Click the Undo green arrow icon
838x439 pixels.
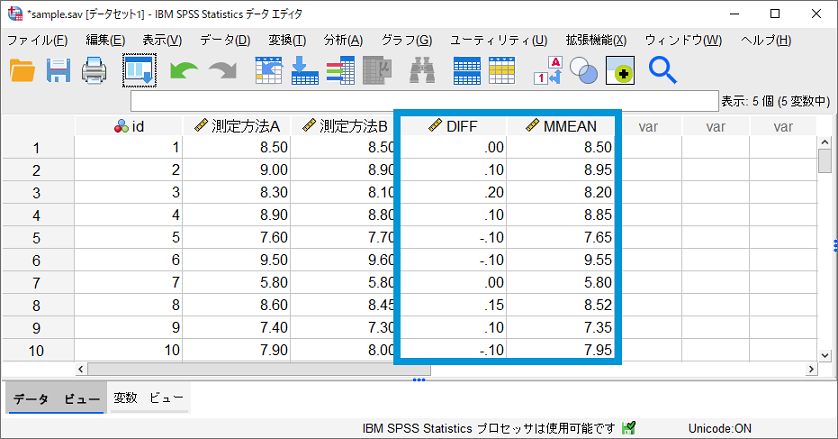[x=184, y=70]
